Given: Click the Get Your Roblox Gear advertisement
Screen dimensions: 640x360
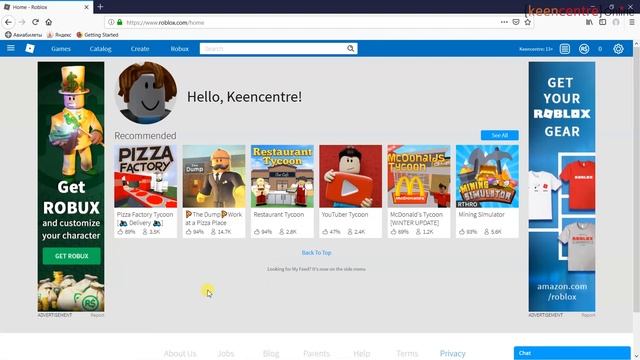Looking at the screenshot, I should pos(562,187).
